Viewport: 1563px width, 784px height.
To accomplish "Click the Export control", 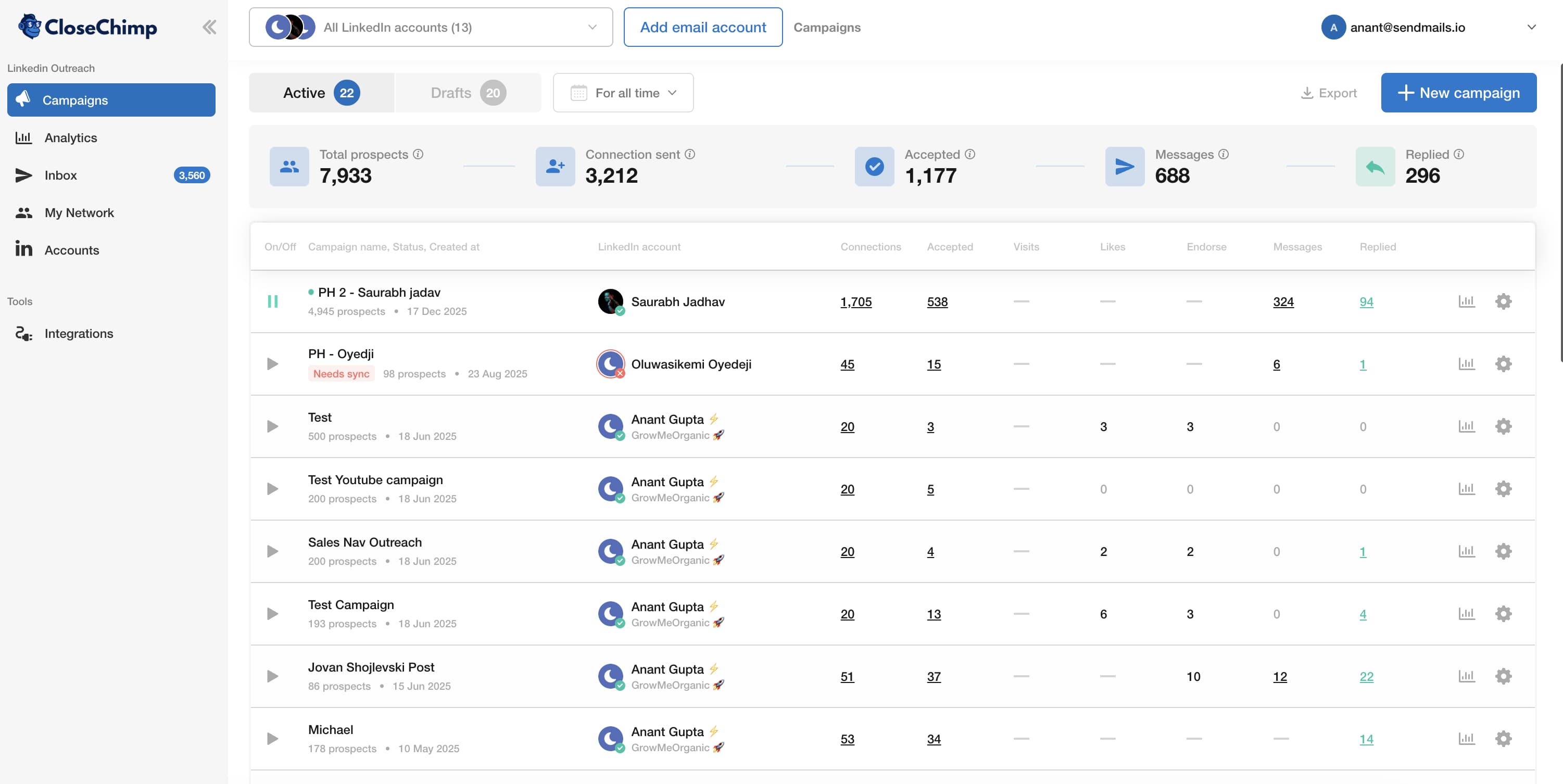I will pyautogui.click(x=1329, y=92).
